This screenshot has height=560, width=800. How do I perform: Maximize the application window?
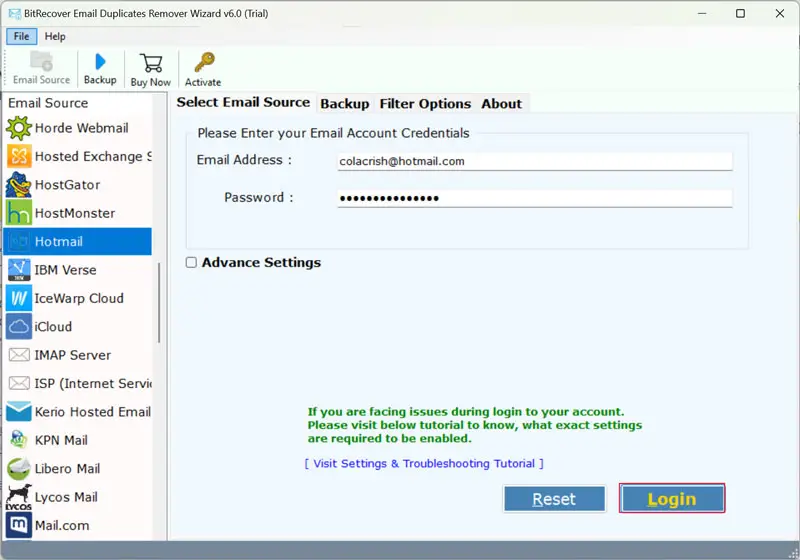(x=740, y=14)
